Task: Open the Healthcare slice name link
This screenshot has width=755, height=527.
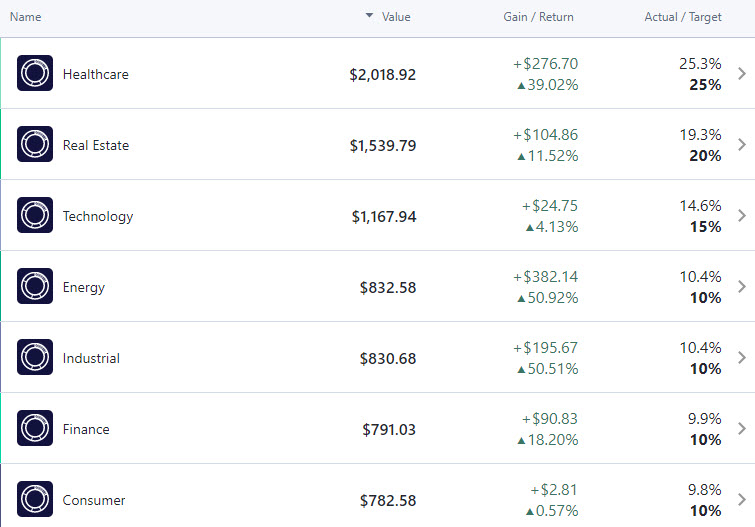Action: pyautogui.click(x=96, y=74)
